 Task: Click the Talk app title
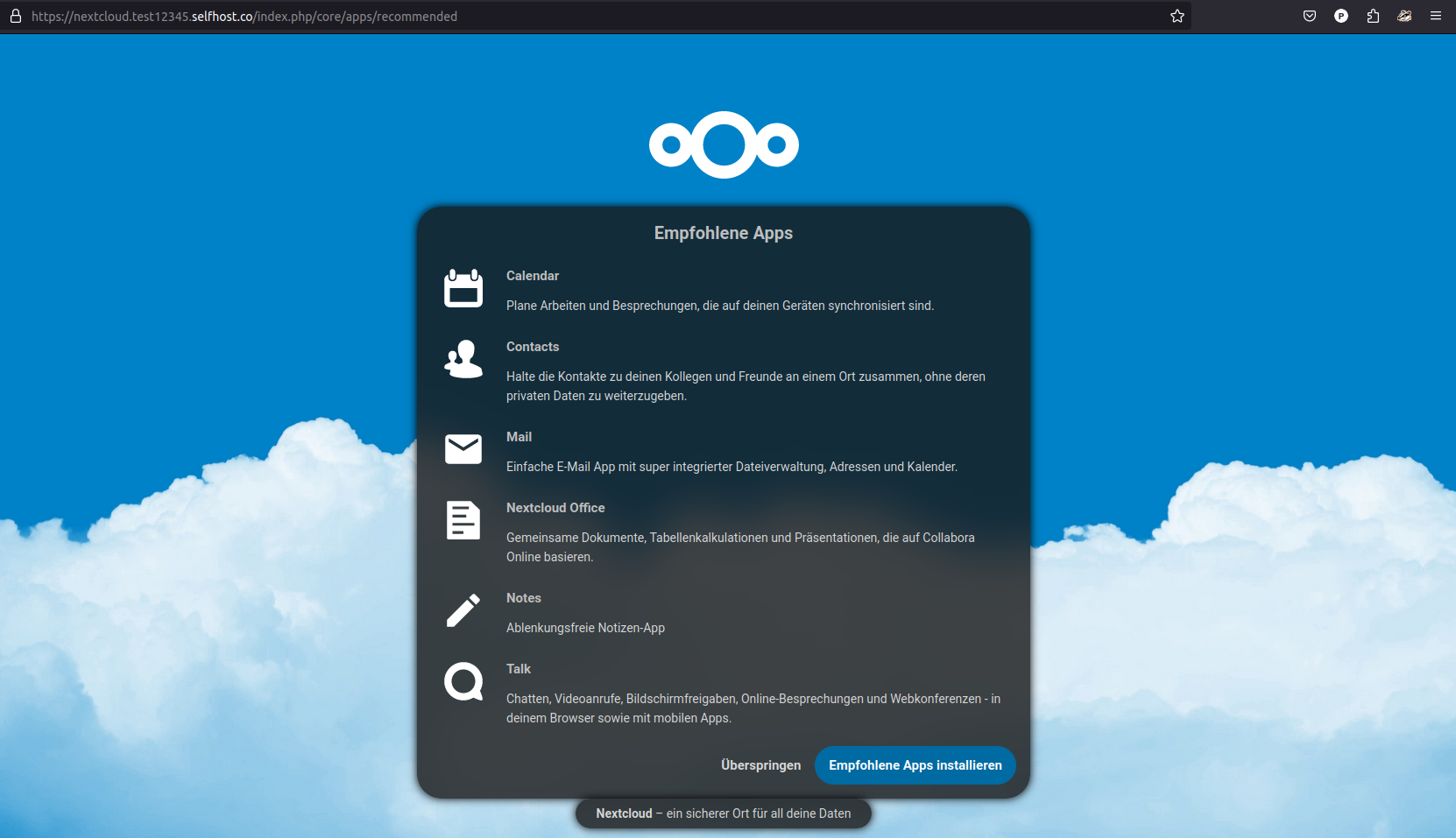tap(519, 669)
